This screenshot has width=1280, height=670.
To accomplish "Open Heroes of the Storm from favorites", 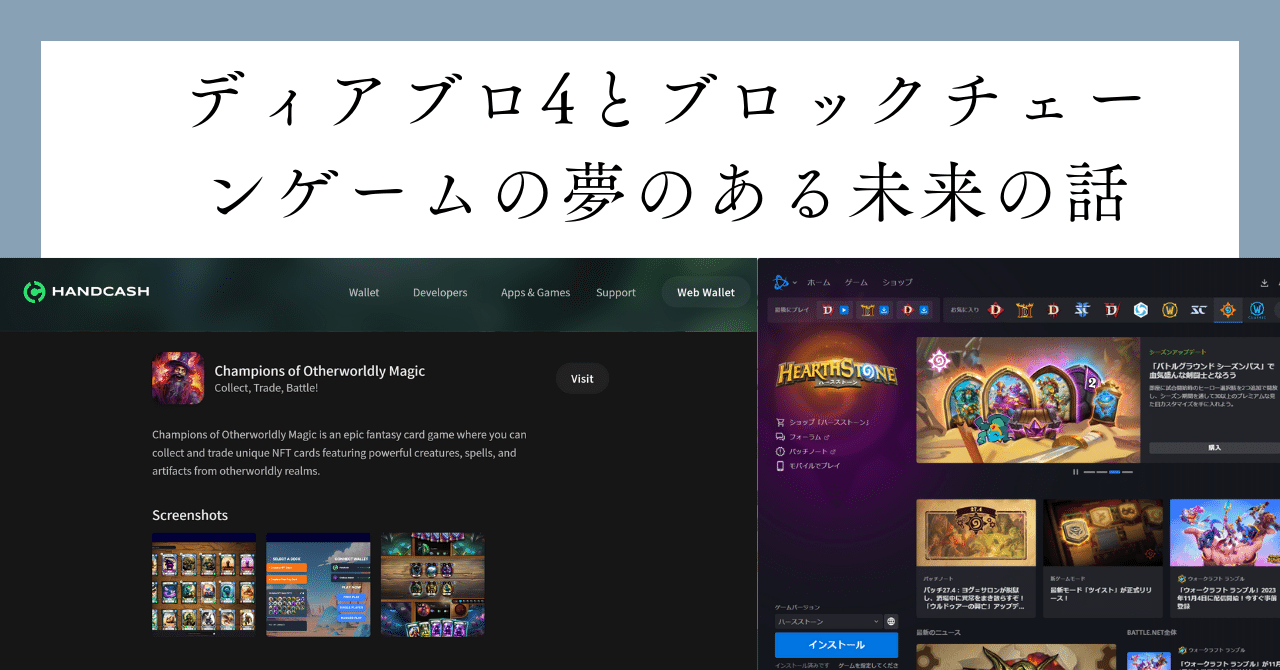I will coord(1142,310).
